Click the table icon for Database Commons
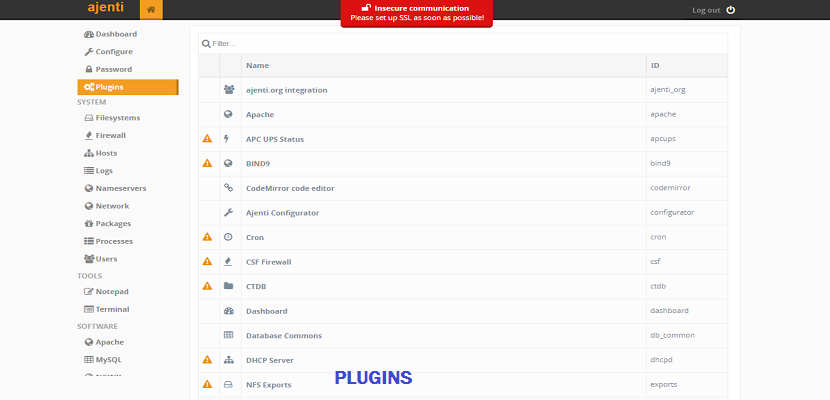This screenshot has width=830, height=400. click(x=228, y=335)
